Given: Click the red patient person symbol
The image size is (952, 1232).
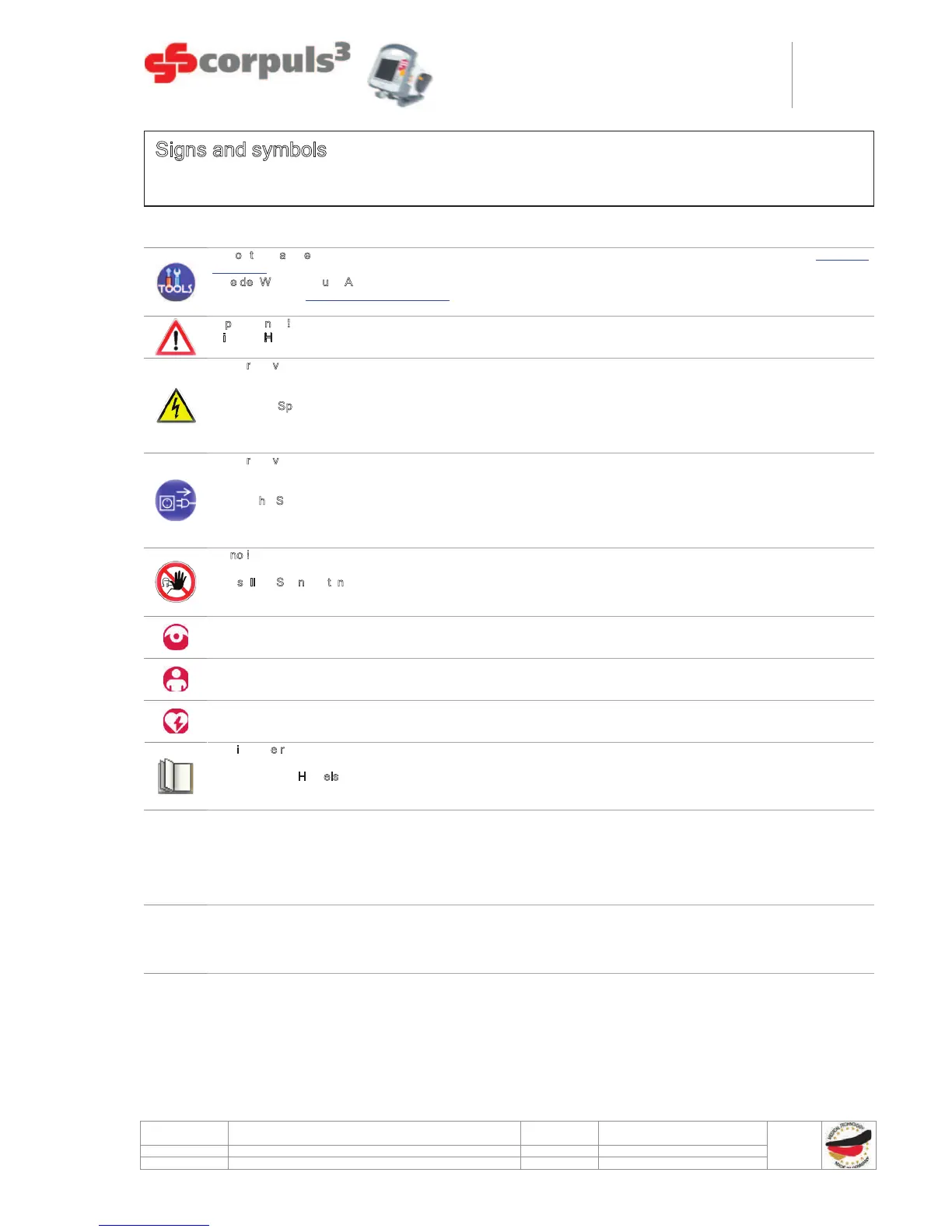Looking at the screenshot, I should [x=176, y=680].
